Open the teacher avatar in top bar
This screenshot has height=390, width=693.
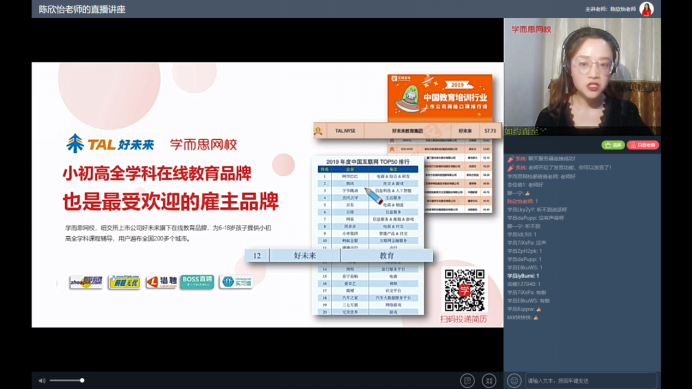646,9
